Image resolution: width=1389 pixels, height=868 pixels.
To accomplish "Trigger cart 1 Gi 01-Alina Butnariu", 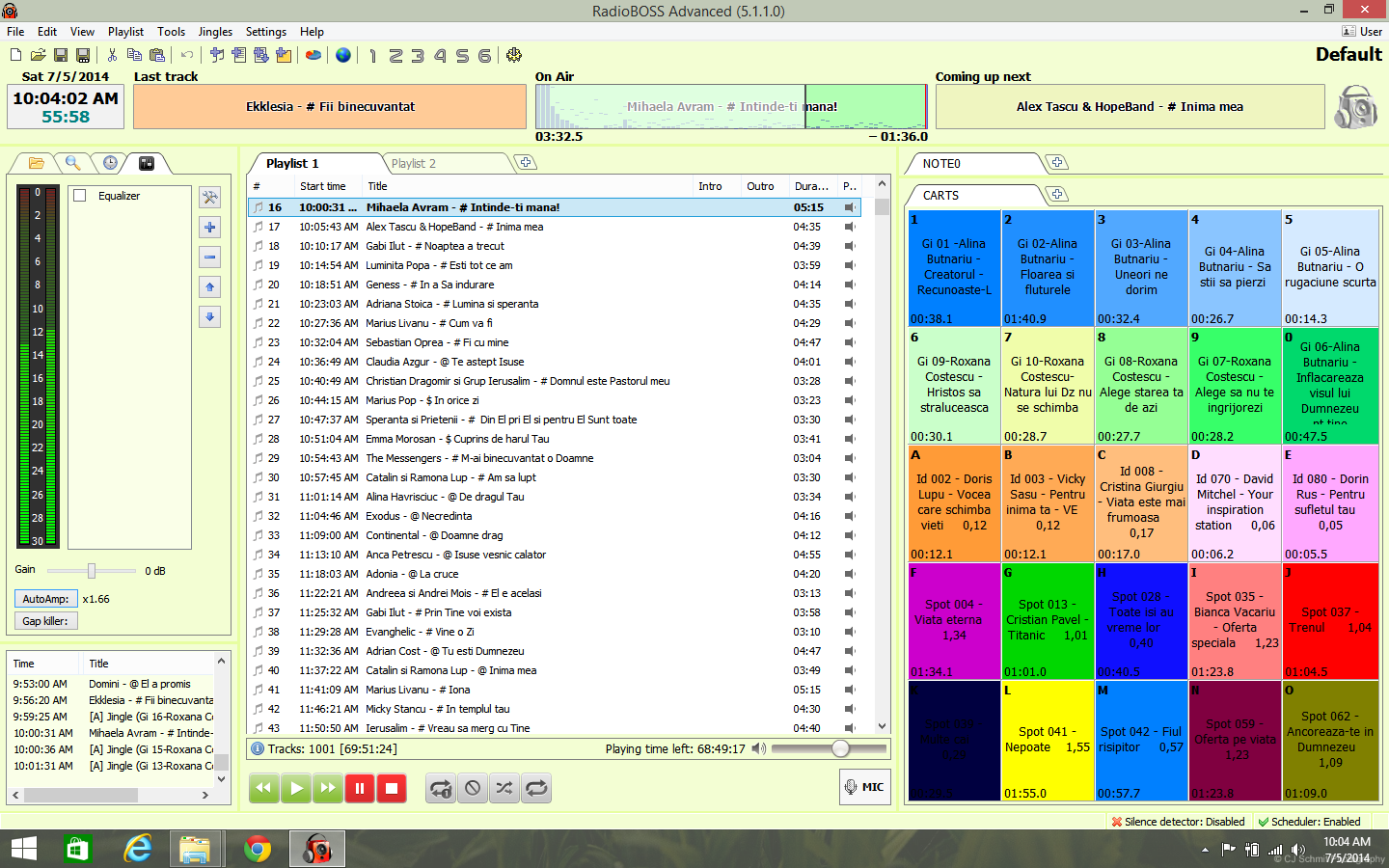I will click(954, 268).
